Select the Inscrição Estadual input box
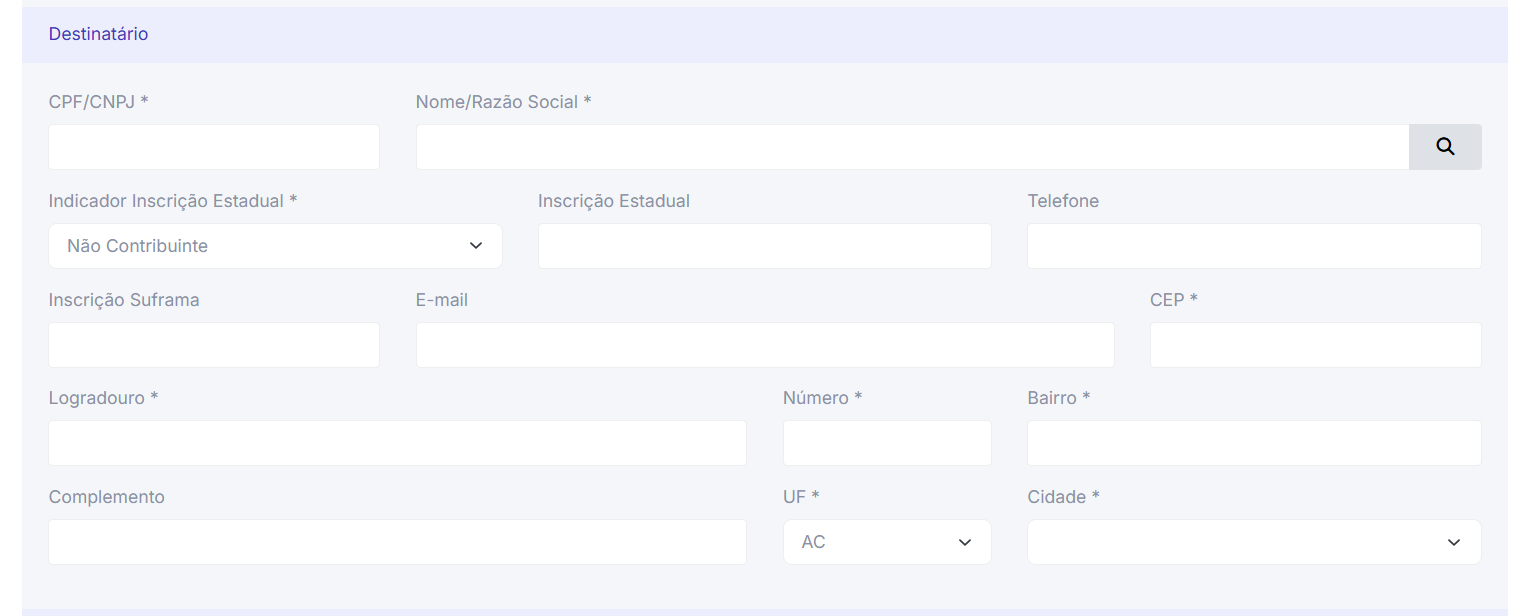 764,246
